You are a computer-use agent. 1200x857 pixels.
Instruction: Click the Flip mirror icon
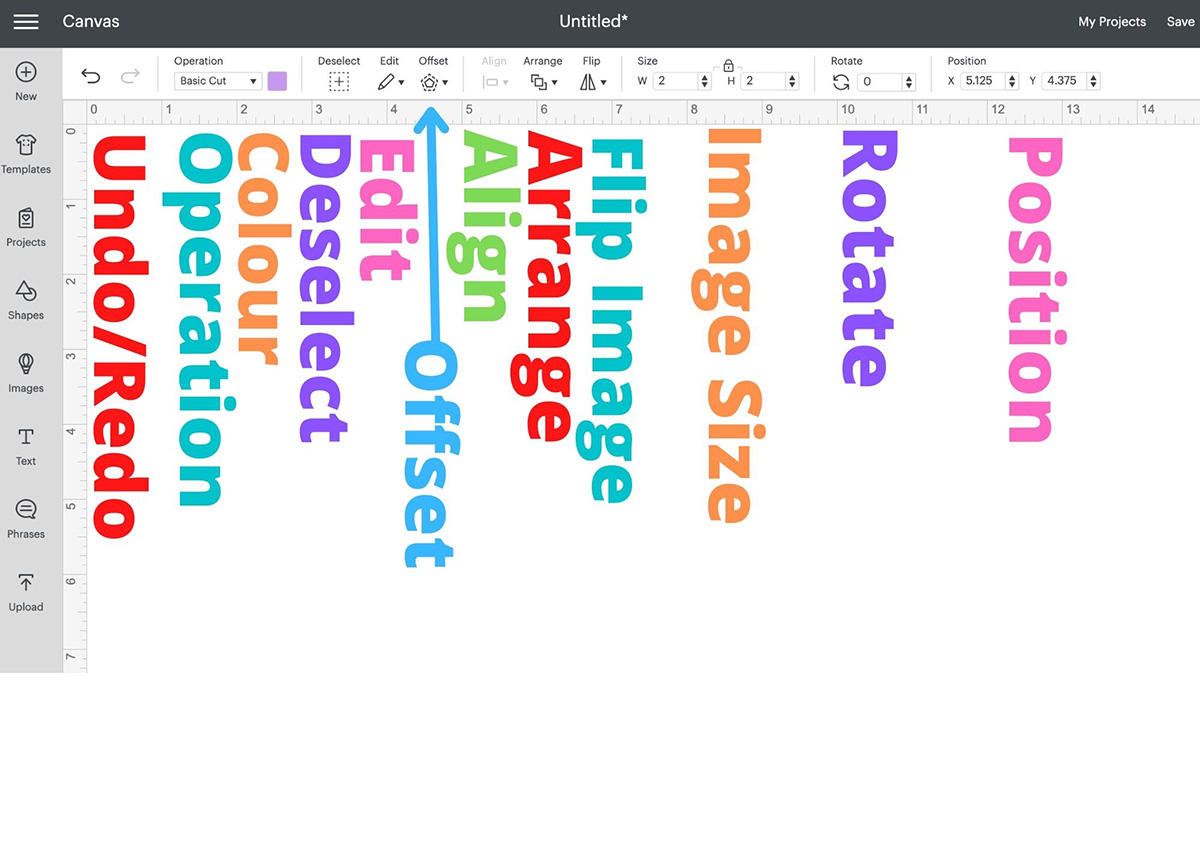pyautogui.click(x=588, y=82)
